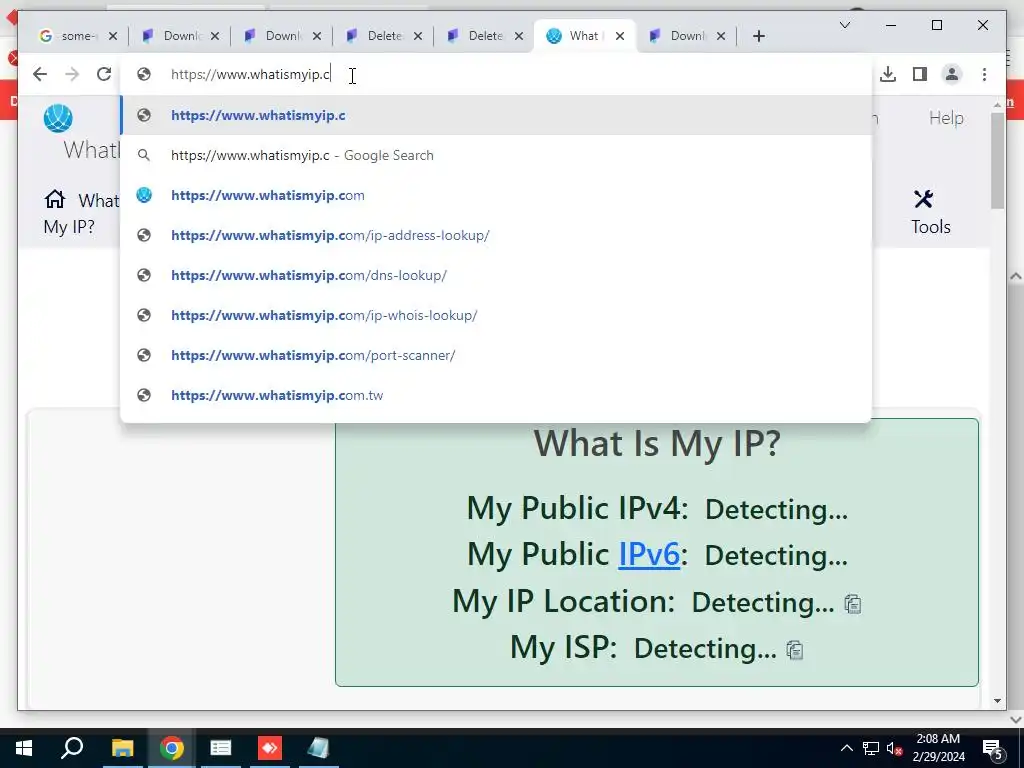Viewport: 1024px width, 768px height.
Task: Open the Tools wrench icon
Action: 924,199
